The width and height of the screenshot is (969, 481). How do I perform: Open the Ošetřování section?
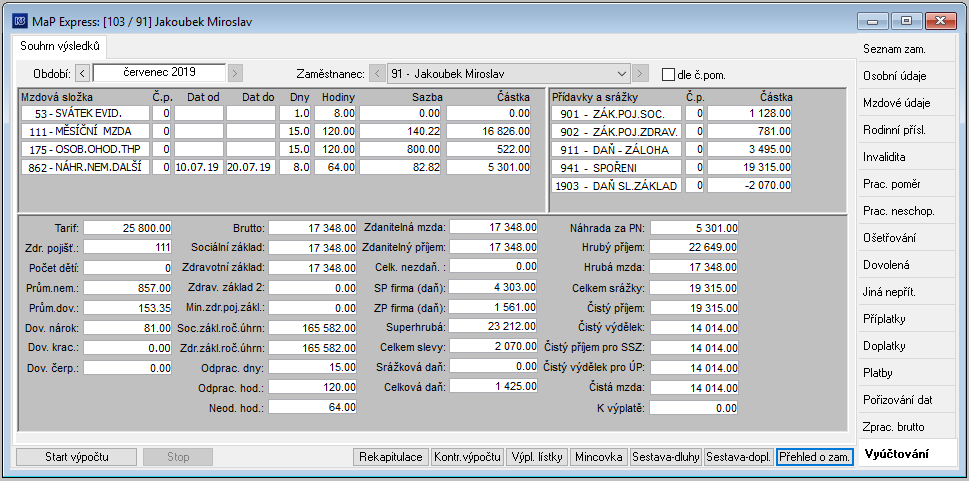point(907,238)
